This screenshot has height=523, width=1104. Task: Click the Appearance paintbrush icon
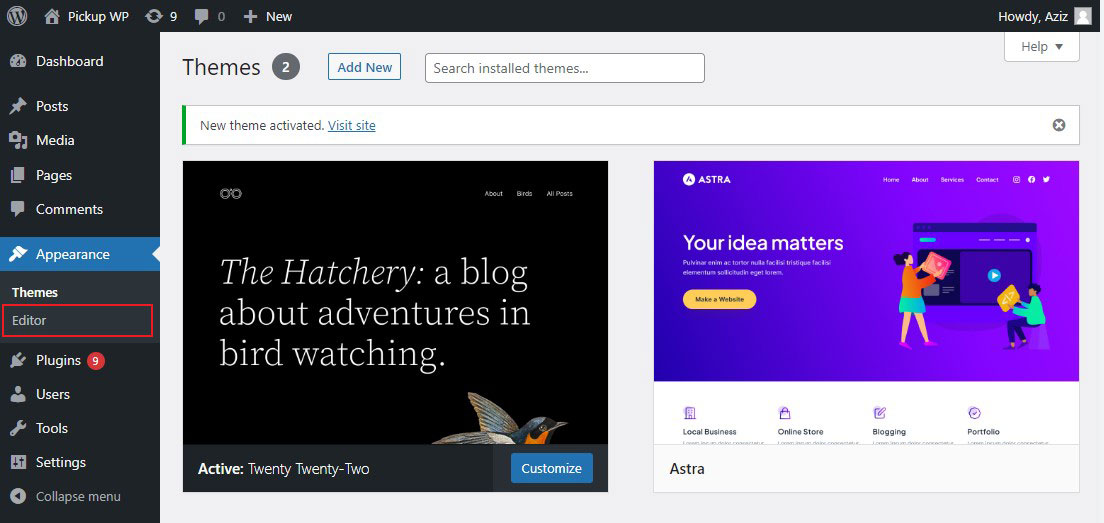tap(18, 254)
